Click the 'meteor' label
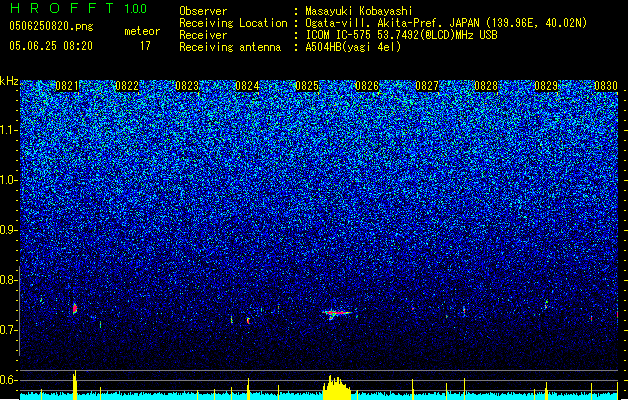Viewport: 629px width, 400px height. tap(142, 31)
